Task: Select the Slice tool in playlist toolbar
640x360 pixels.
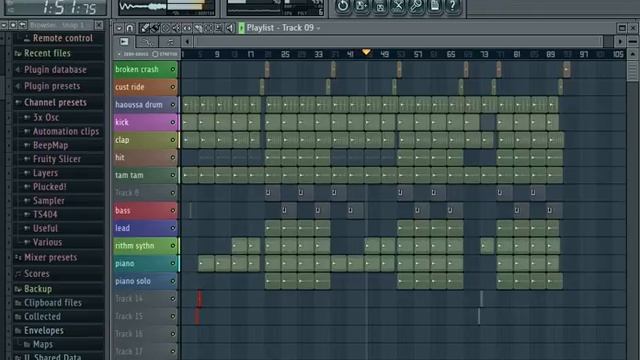Action: [x=198, y=28]
